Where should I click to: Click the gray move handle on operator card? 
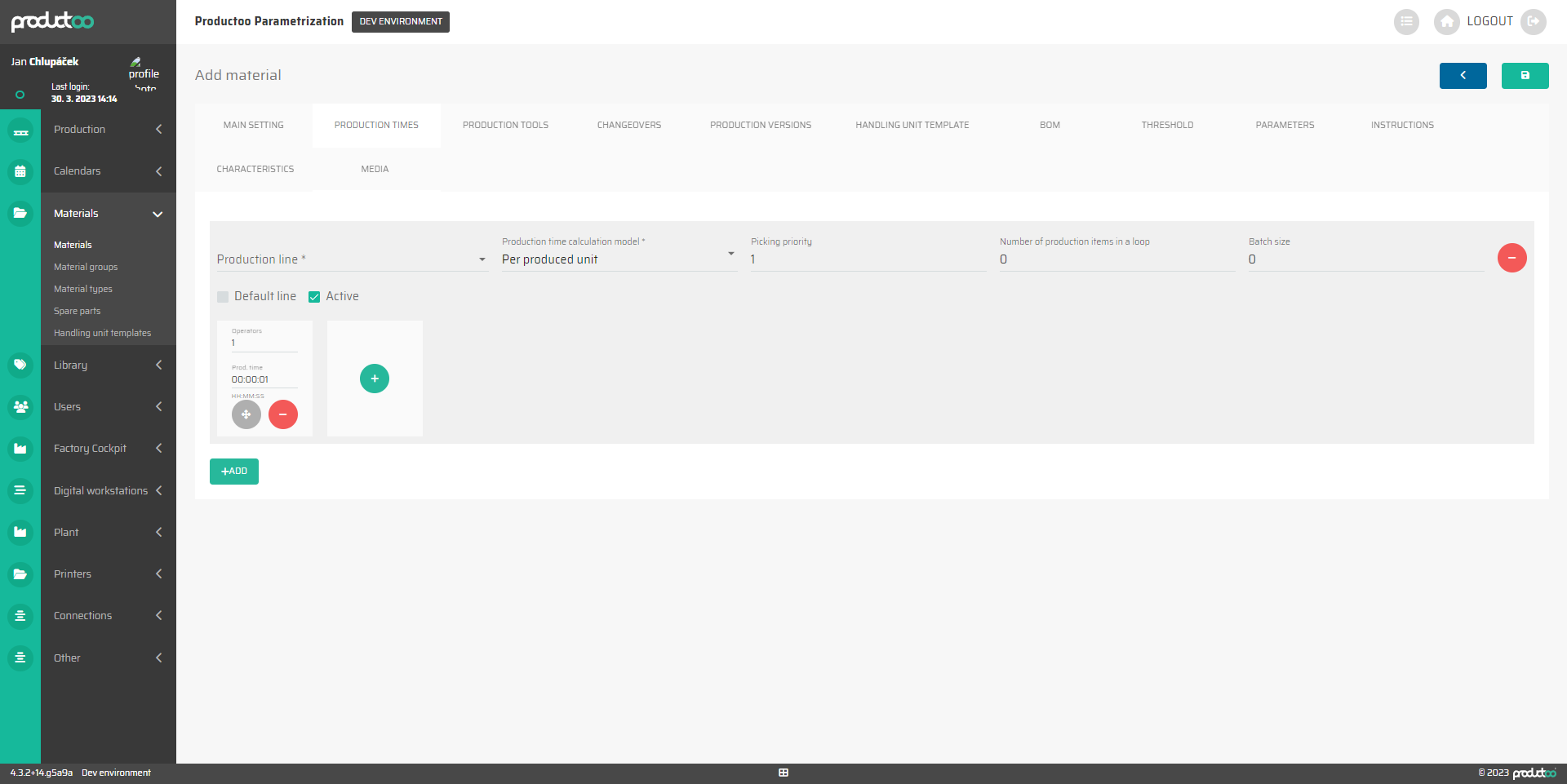[246, 414]
